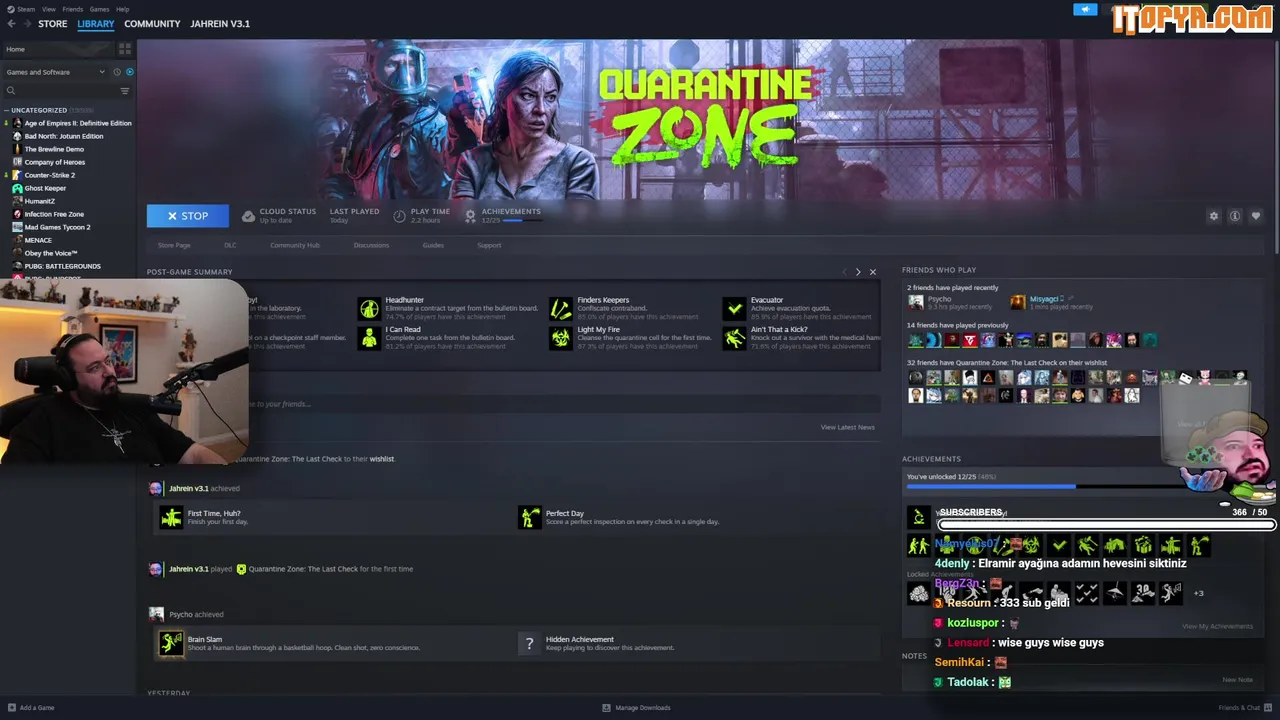The height and width of the screenshot is (720, 1280).
Task: Click the Brain Slam achievement icon
Action: click(x=172, y=643)
